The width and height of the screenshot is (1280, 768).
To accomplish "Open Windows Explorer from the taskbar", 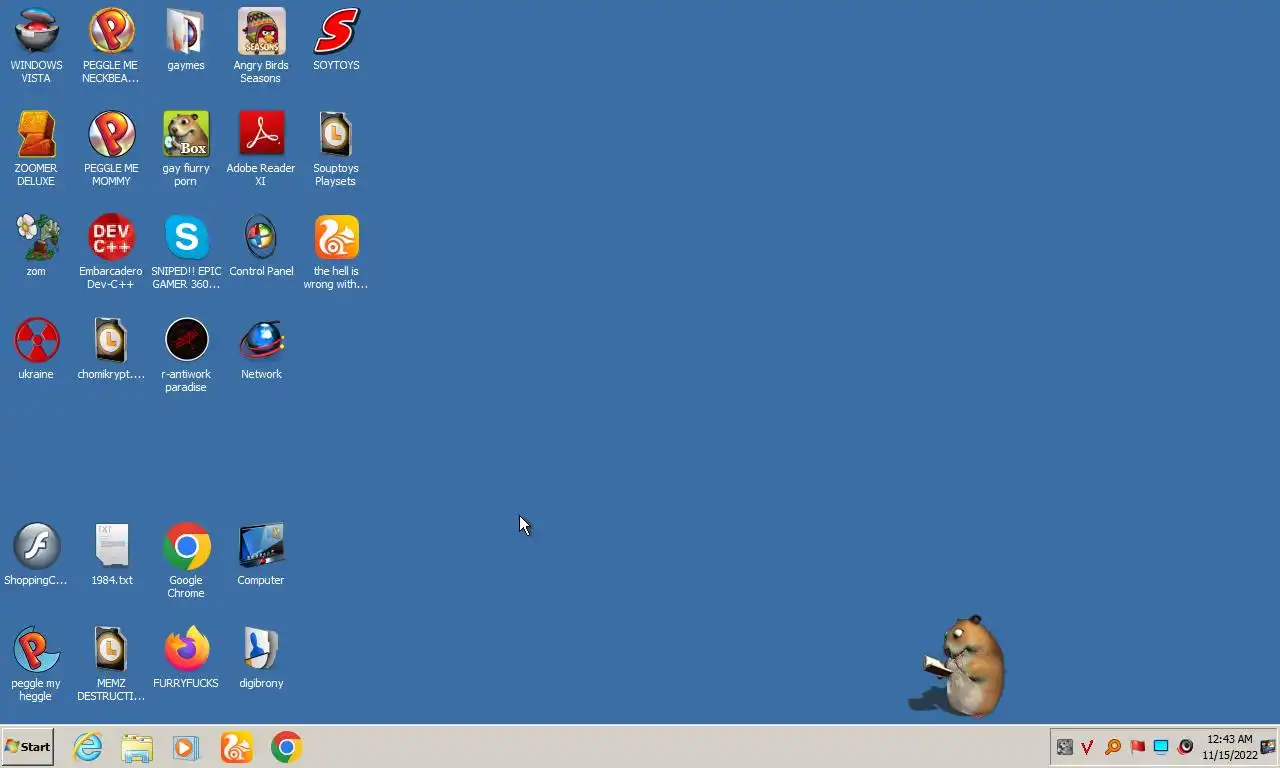I will 137,747.
